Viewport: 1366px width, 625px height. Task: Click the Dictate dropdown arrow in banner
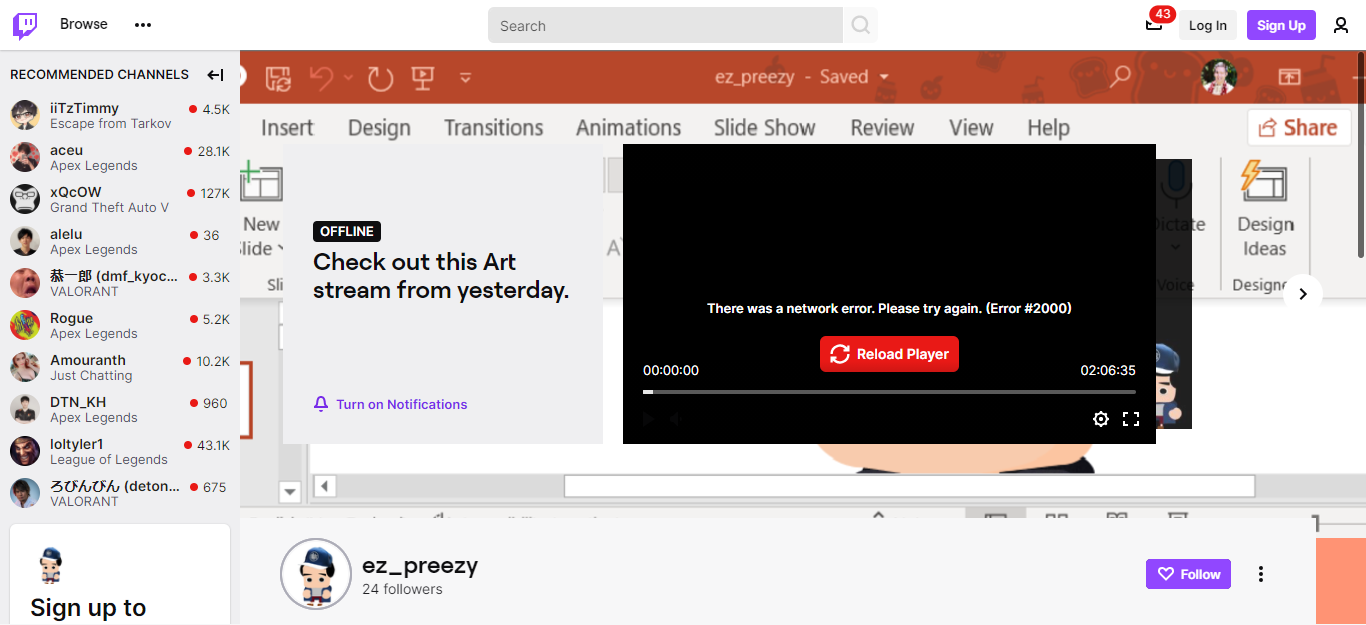1176,248
